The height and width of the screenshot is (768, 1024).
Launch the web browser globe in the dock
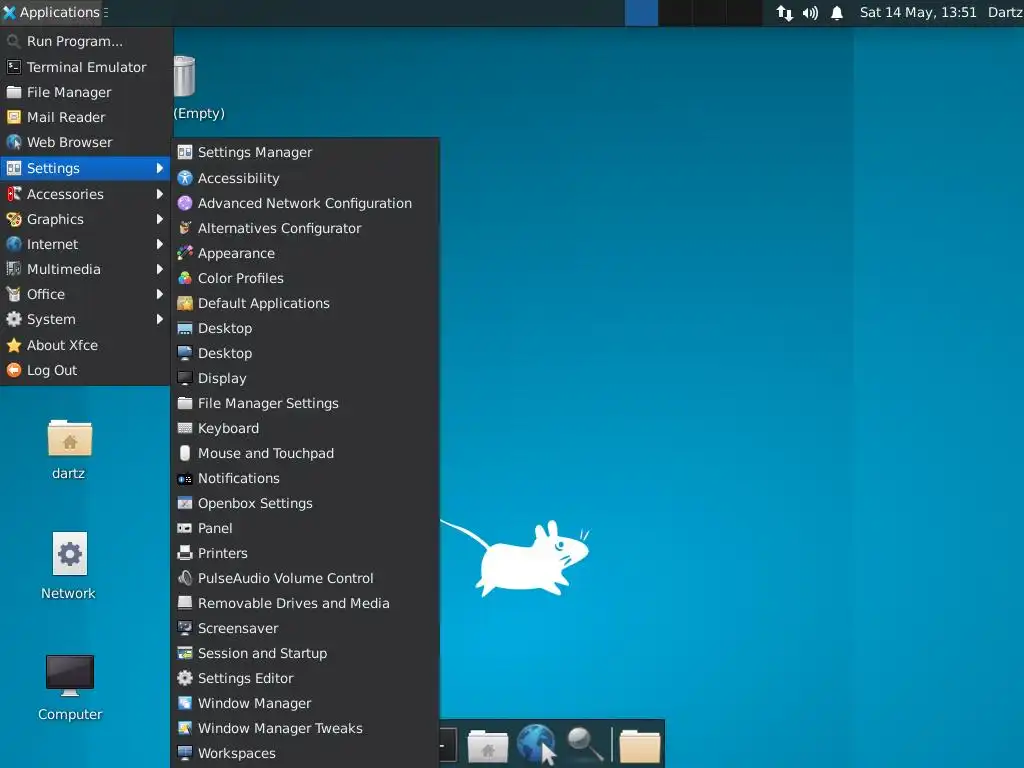[x=536, y=744]
